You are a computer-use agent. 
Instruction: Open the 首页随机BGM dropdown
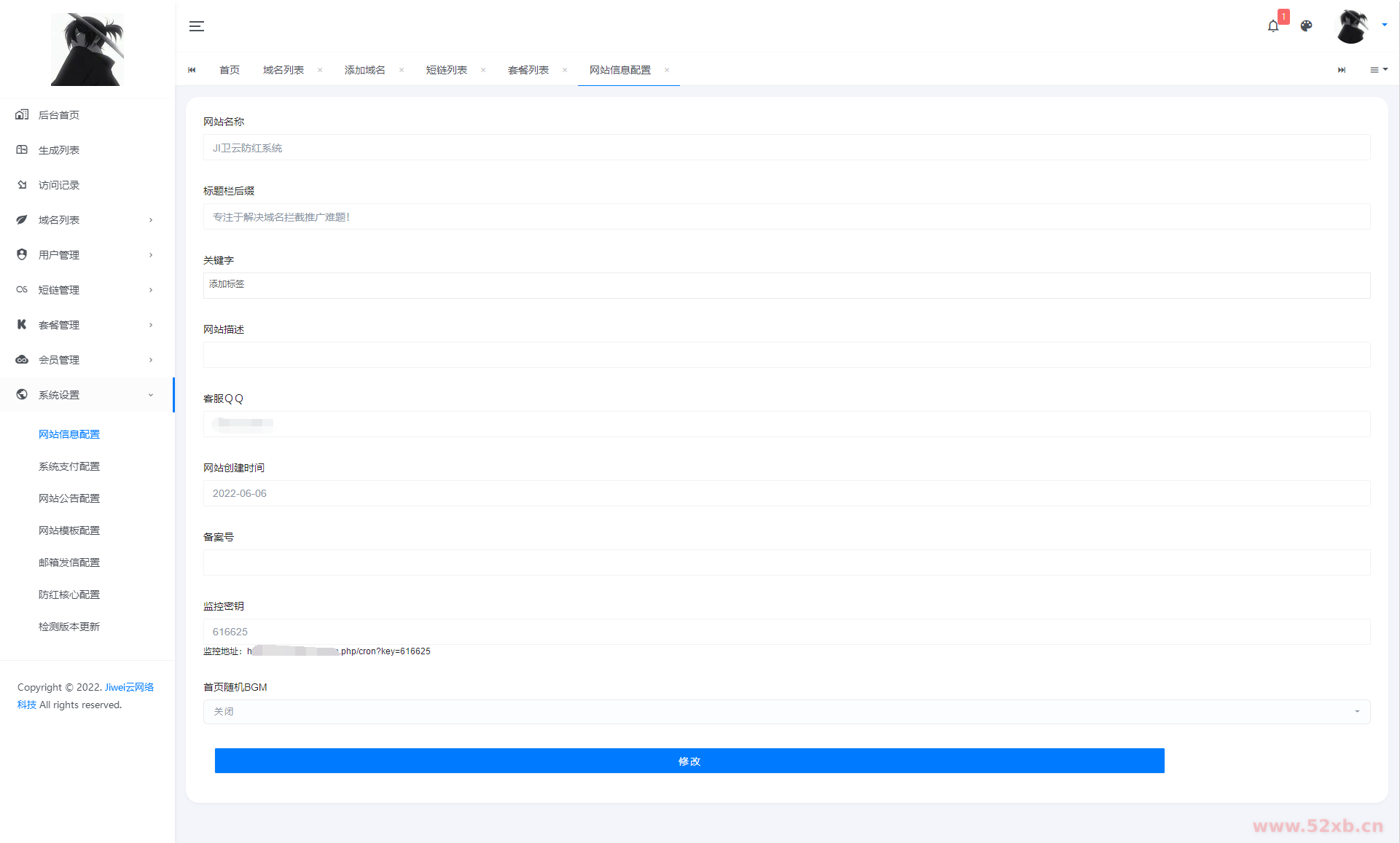click(786, 712)
